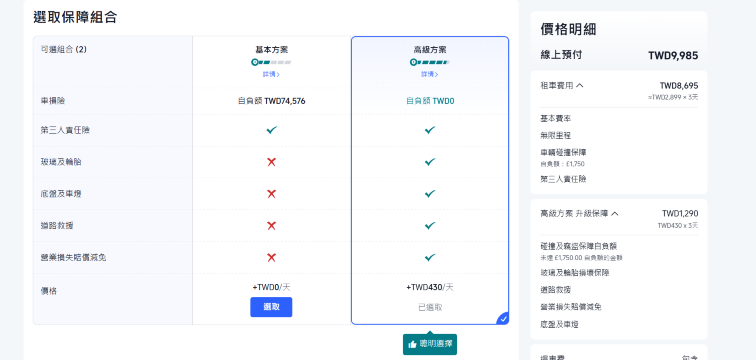This screenshot has height=360, width=756.
Task: Click the TWD9,985 online prepay total
Action: tap(673, 55)
